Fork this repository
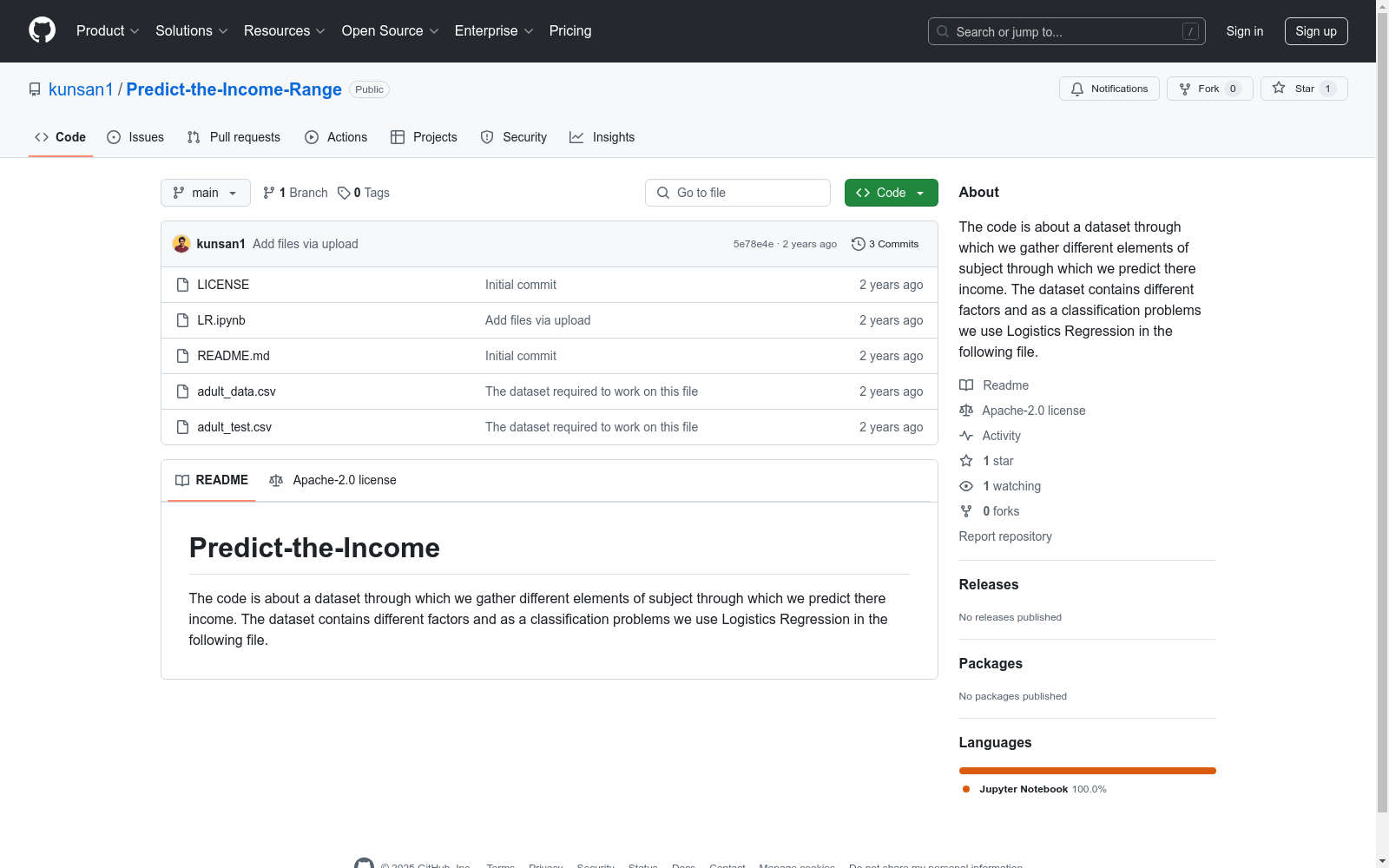 (x=1209, y=89)
